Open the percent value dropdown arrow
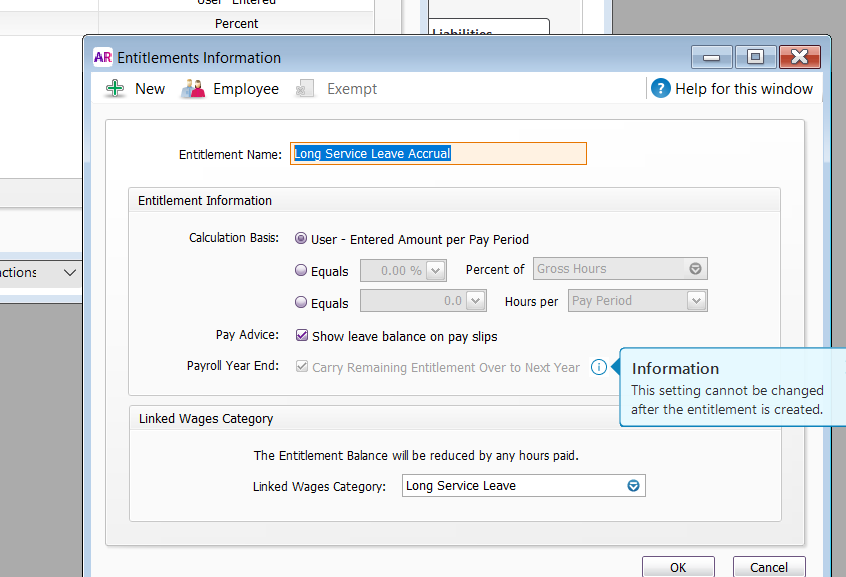This screenshot has height=577, width=846. coord(435,270)
